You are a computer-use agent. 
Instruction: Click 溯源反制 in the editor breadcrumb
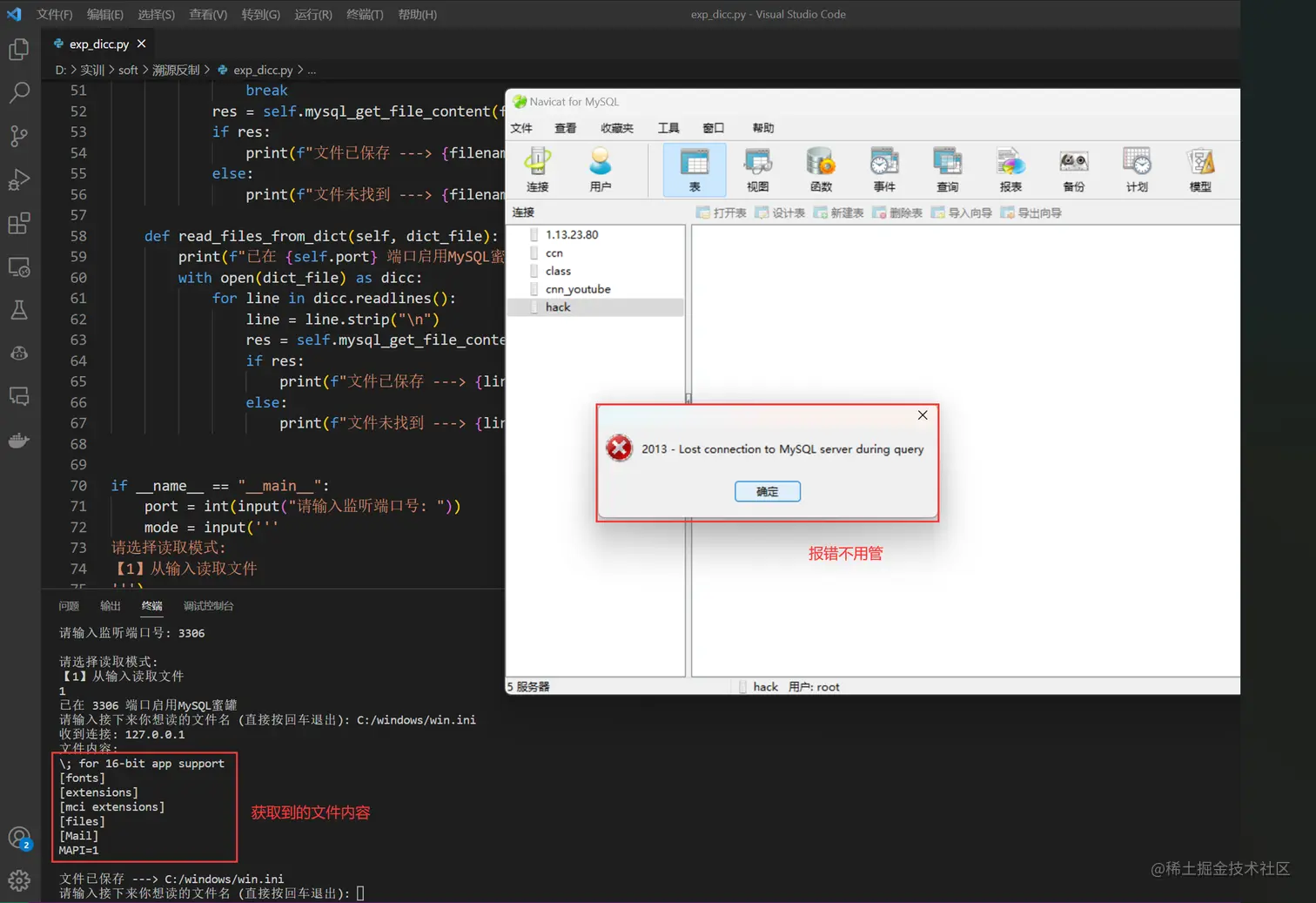176,70
